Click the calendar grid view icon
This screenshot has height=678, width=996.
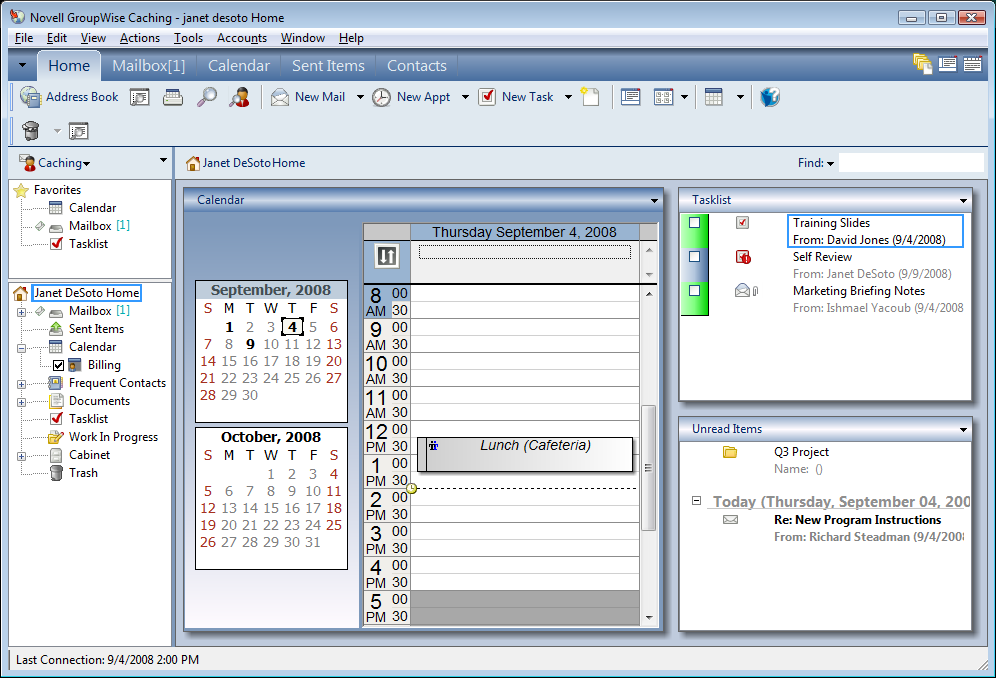pyautogui.click(x=714, y=97)
